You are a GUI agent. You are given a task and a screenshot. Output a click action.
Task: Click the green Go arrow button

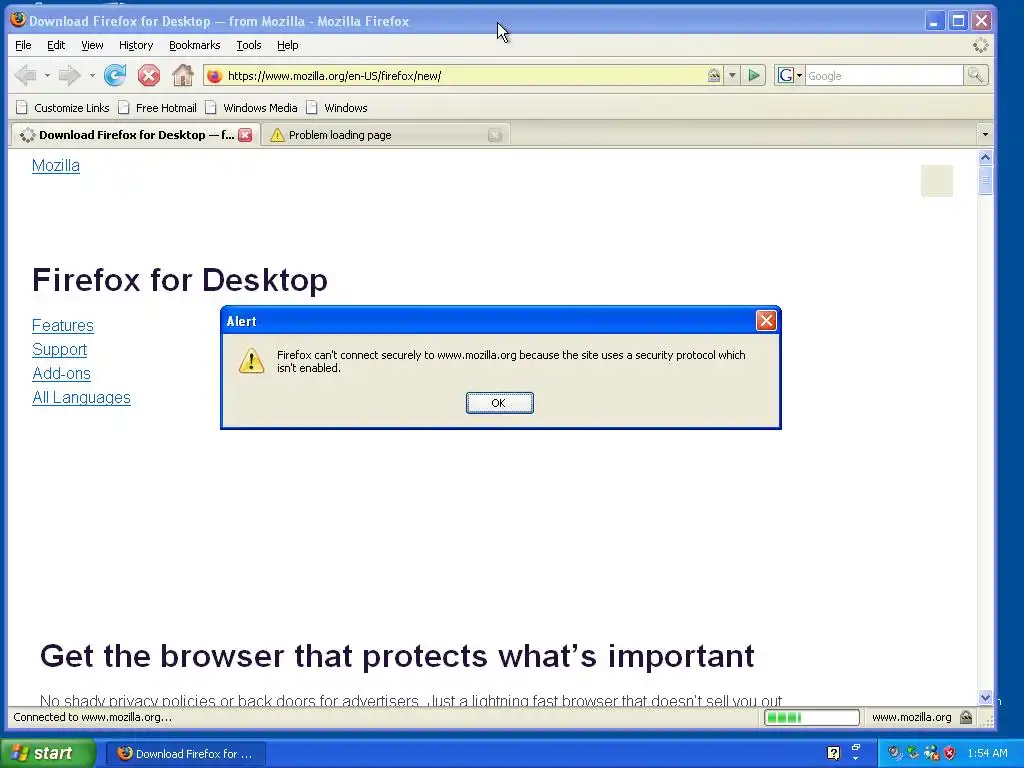[754, 76]
